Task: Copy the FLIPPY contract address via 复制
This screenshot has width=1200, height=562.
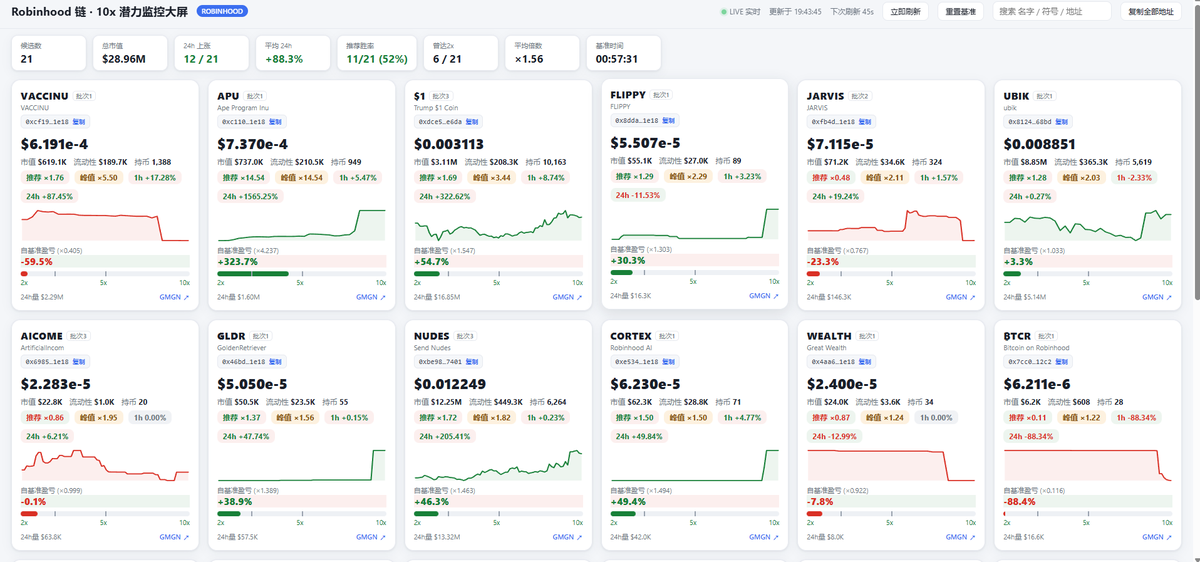Action: pyautogui.click(x=670, y=119)
